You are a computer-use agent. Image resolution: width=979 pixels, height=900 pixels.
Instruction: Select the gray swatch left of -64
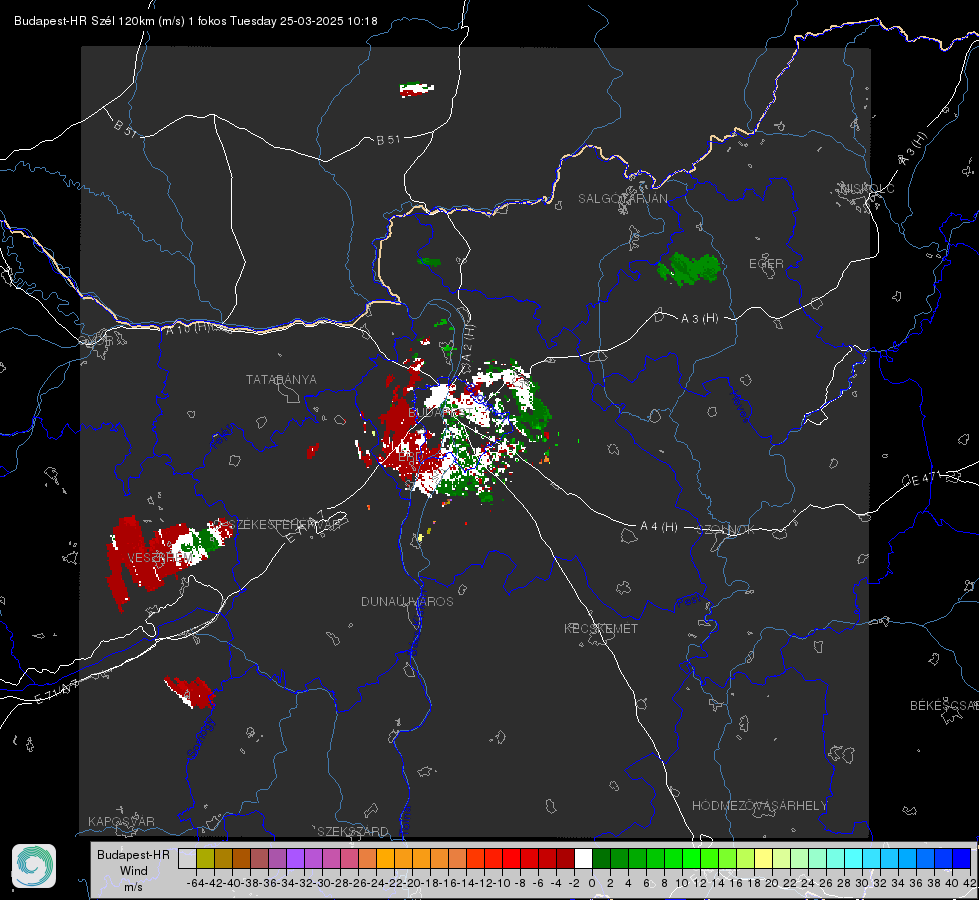pos(187,859)
